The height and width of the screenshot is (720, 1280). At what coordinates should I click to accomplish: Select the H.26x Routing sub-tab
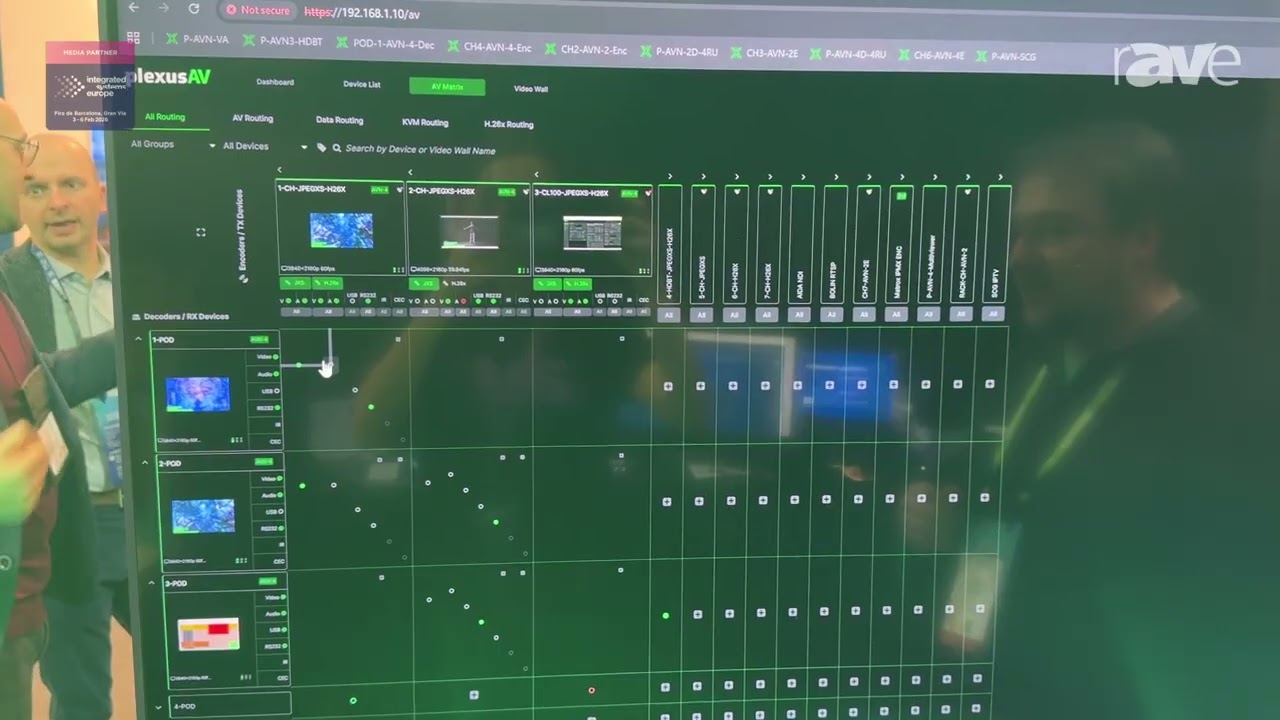click(x=508, y=124)
